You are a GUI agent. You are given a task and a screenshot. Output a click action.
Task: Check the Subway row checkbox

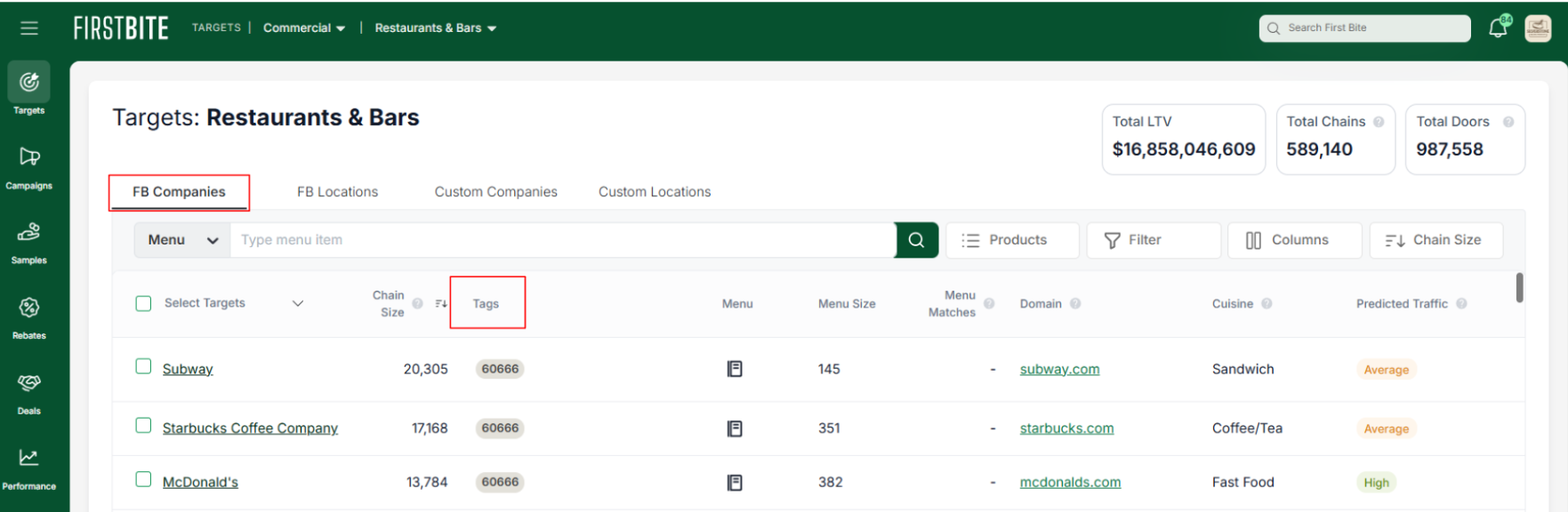tap(143, 366)
